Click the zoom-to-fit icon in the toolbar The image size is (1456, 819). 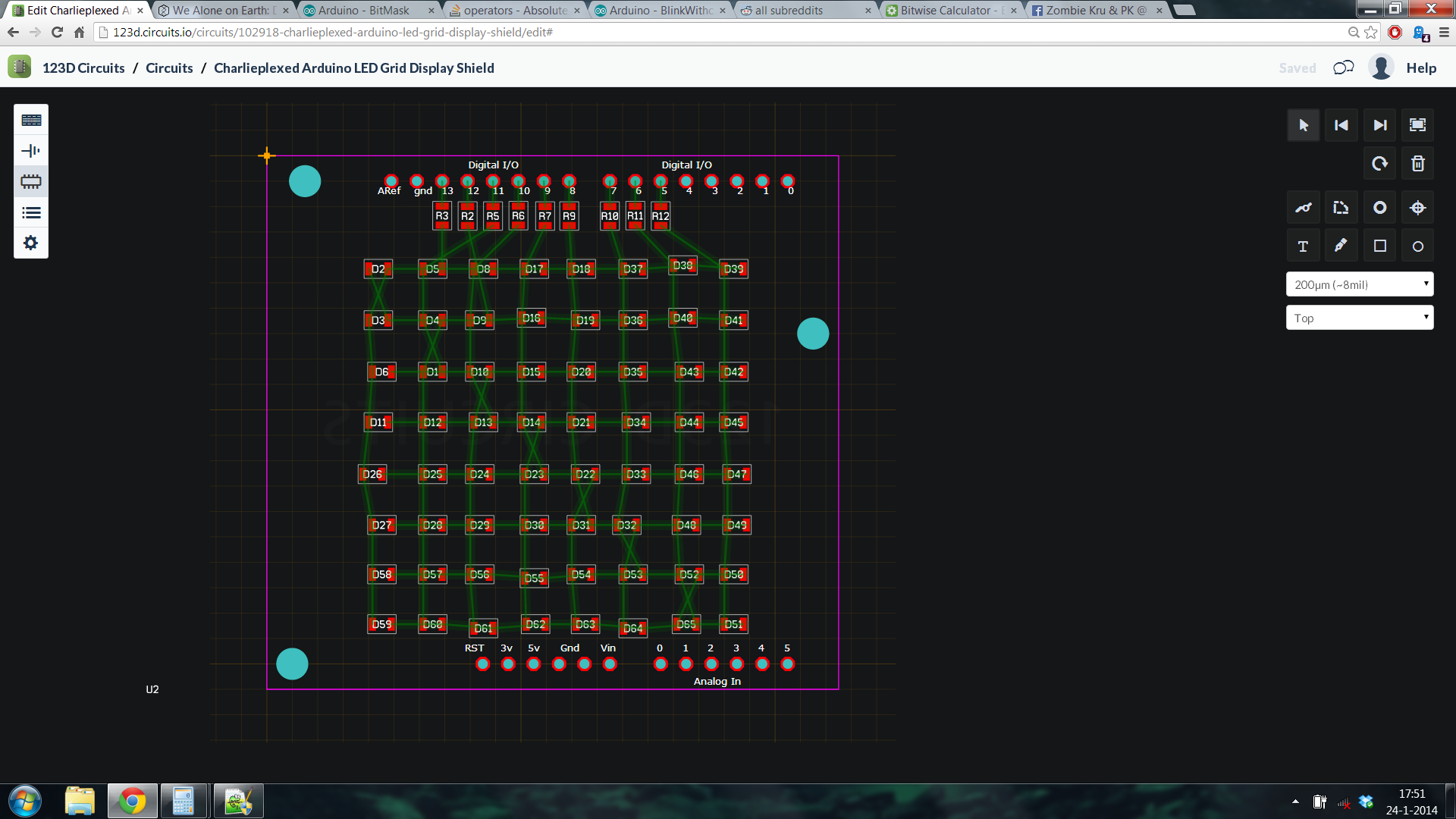pyautogui.click(x=1417, y=125)
